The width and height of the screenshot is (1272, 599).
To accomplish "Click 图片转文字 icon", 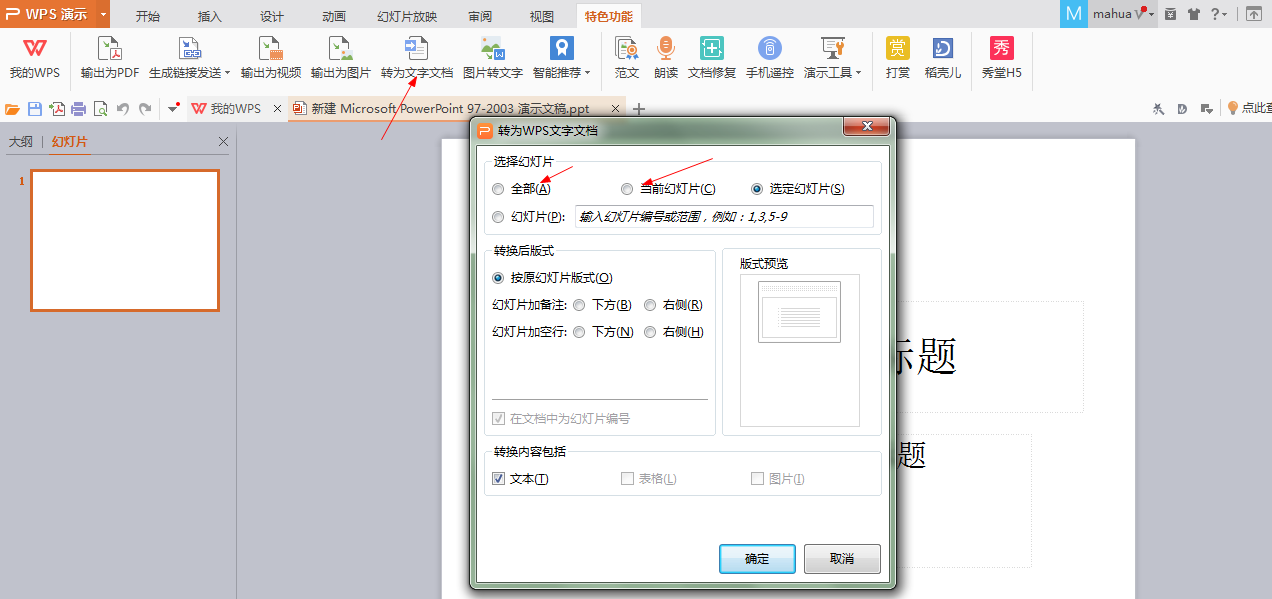I will tap(492, 48).
